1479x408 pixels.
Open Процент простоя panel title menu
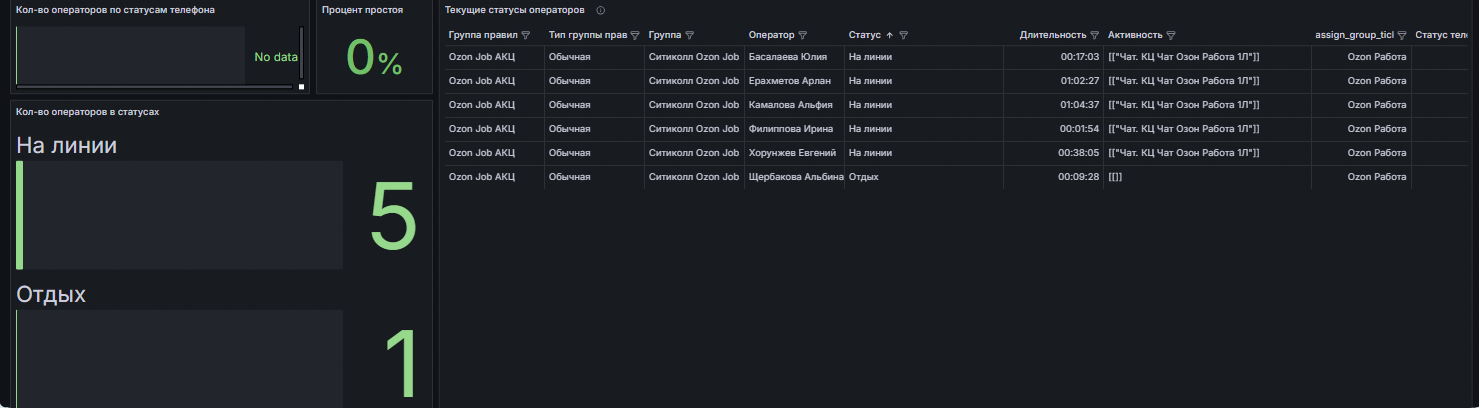(363, 10)
